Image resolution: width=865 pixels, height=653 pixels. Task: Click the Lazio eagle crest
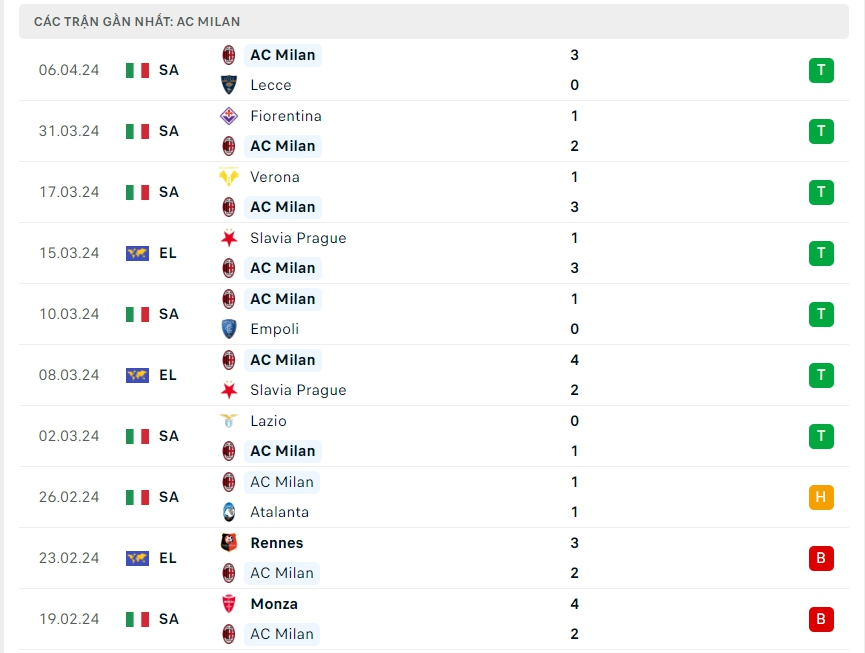pyautogui.click(x=229, y=421)
